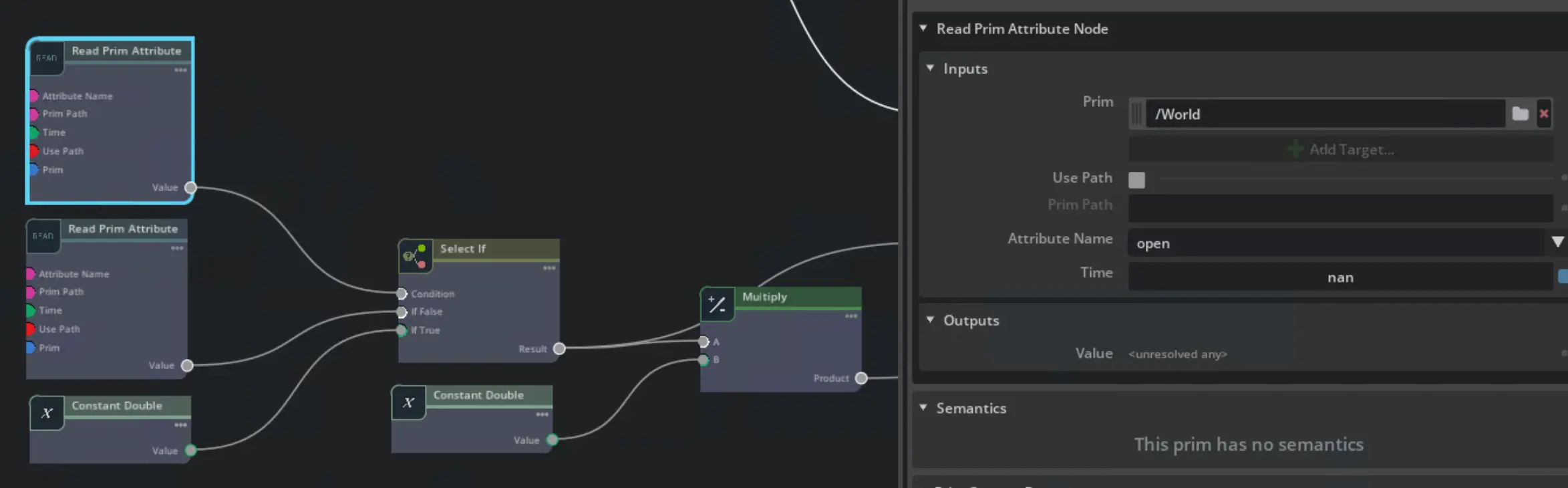Click the Time value field showing nan

[x=1340, y=277]
